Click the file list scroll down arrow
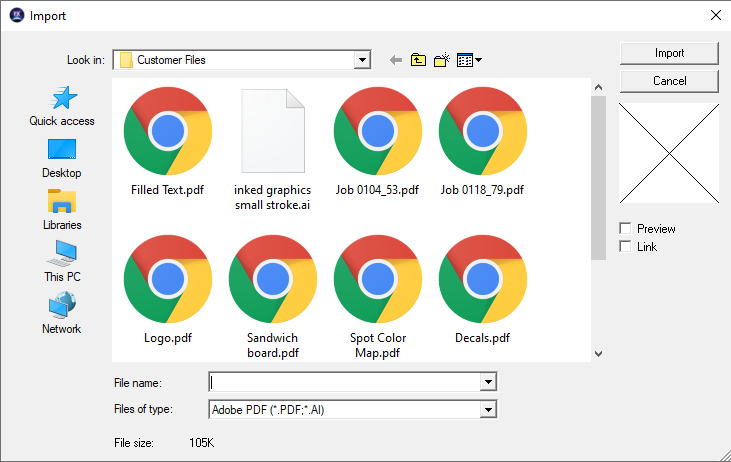This screenshot has width=731, height=462. coord(598,353)
